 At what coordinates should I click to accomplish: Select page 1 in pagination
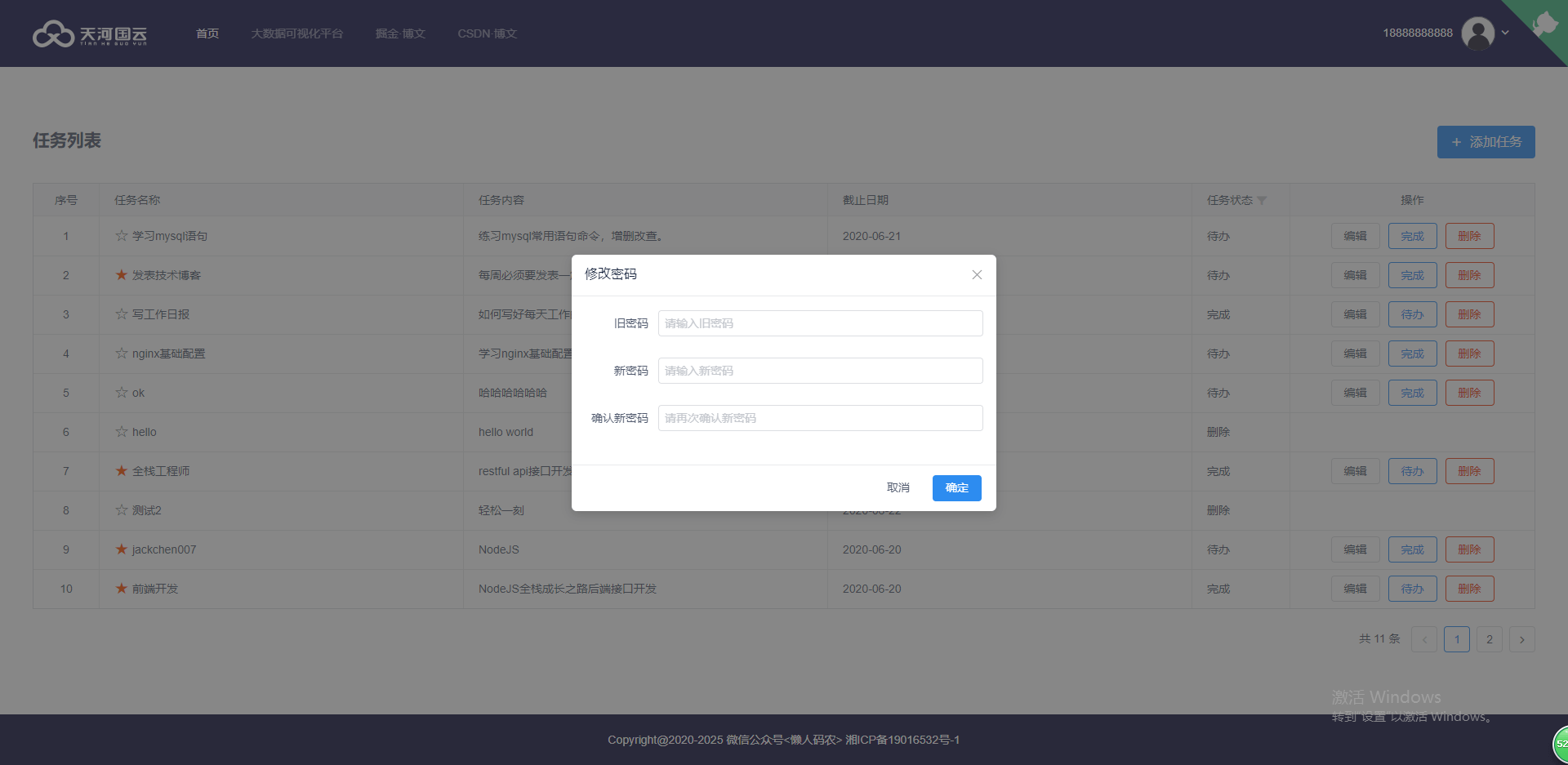pos(1457,639)
